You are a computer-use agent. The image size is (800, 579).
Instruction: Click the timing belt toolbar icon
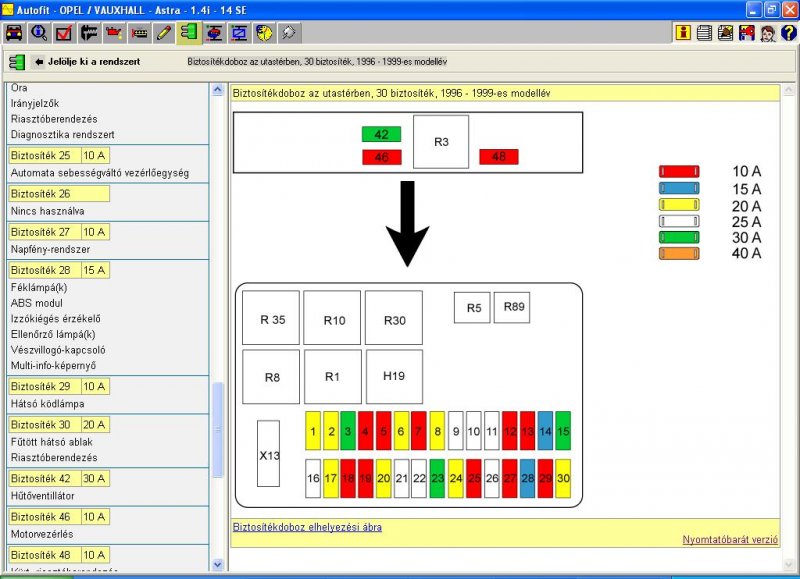[139, 33]
